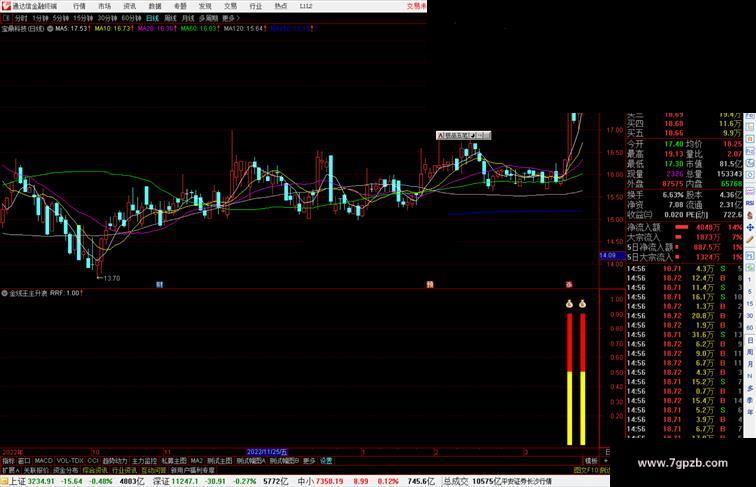Switch indicator to MA2
Viewport: 756px width, 487px height.
196,461
